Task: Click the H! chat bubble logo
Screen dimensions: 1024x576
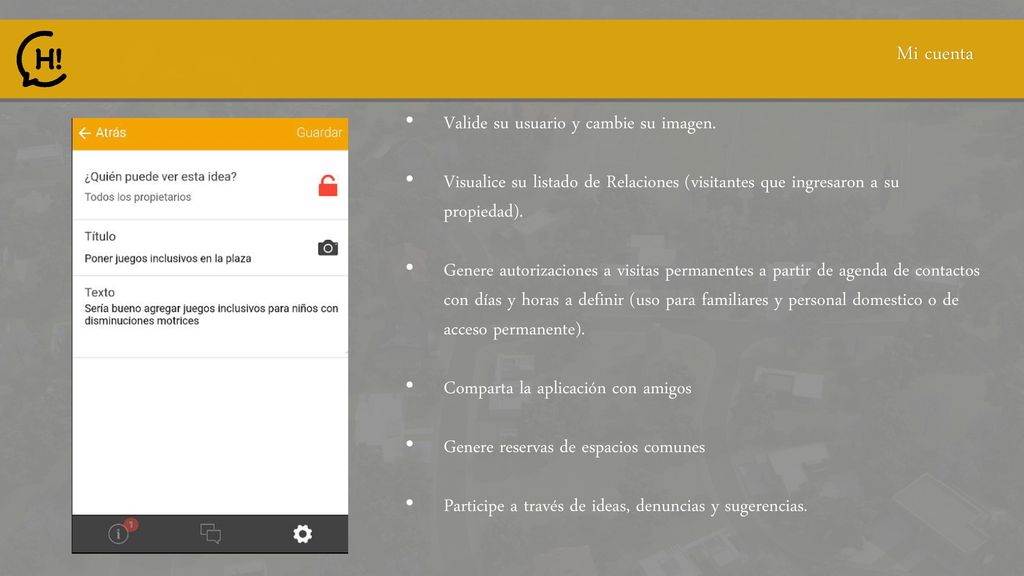Action: 42,59
